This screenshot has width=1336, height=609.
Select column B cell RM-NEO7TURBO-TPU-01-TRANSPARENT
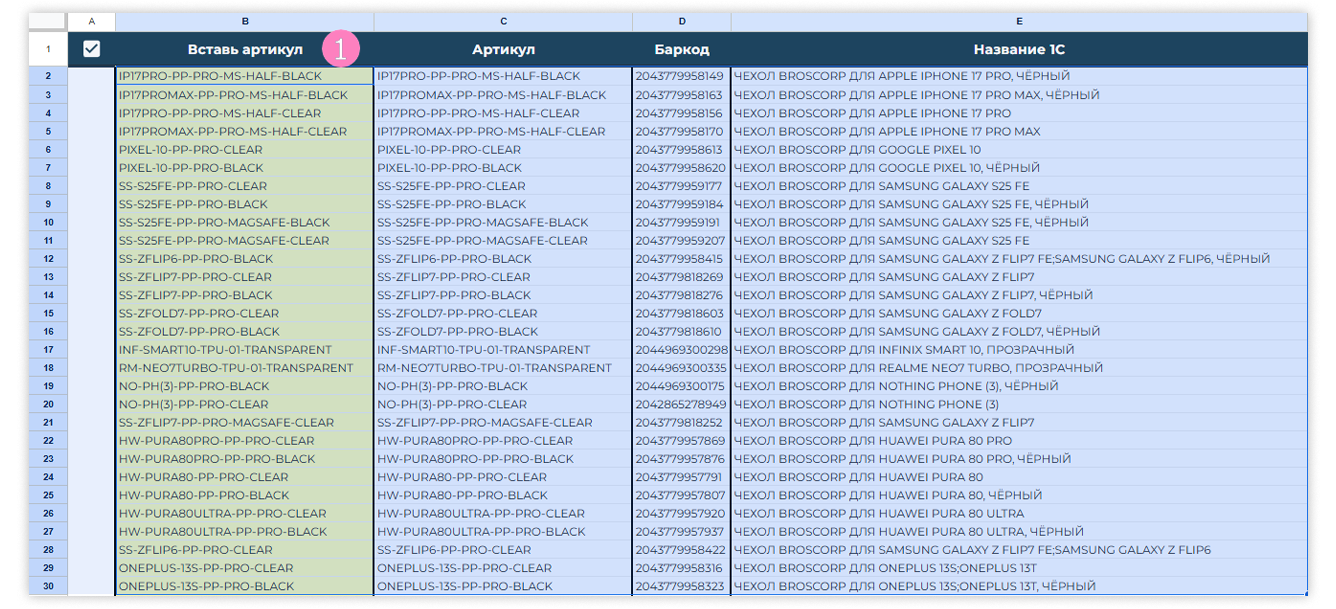[x=245, y=368]
